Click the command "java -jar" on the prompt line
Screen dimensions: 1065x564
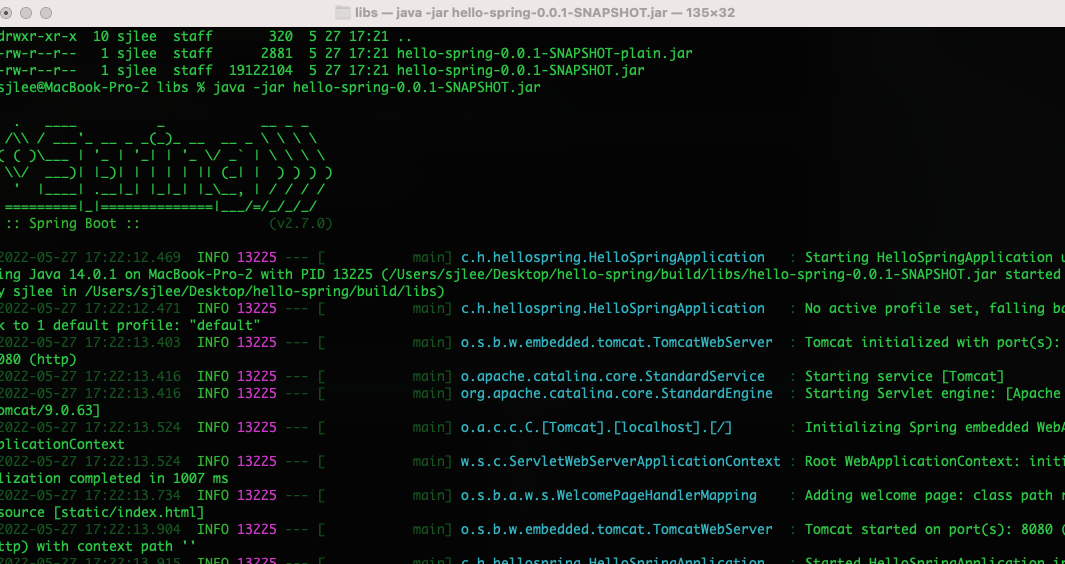click(x=249, y=87)
